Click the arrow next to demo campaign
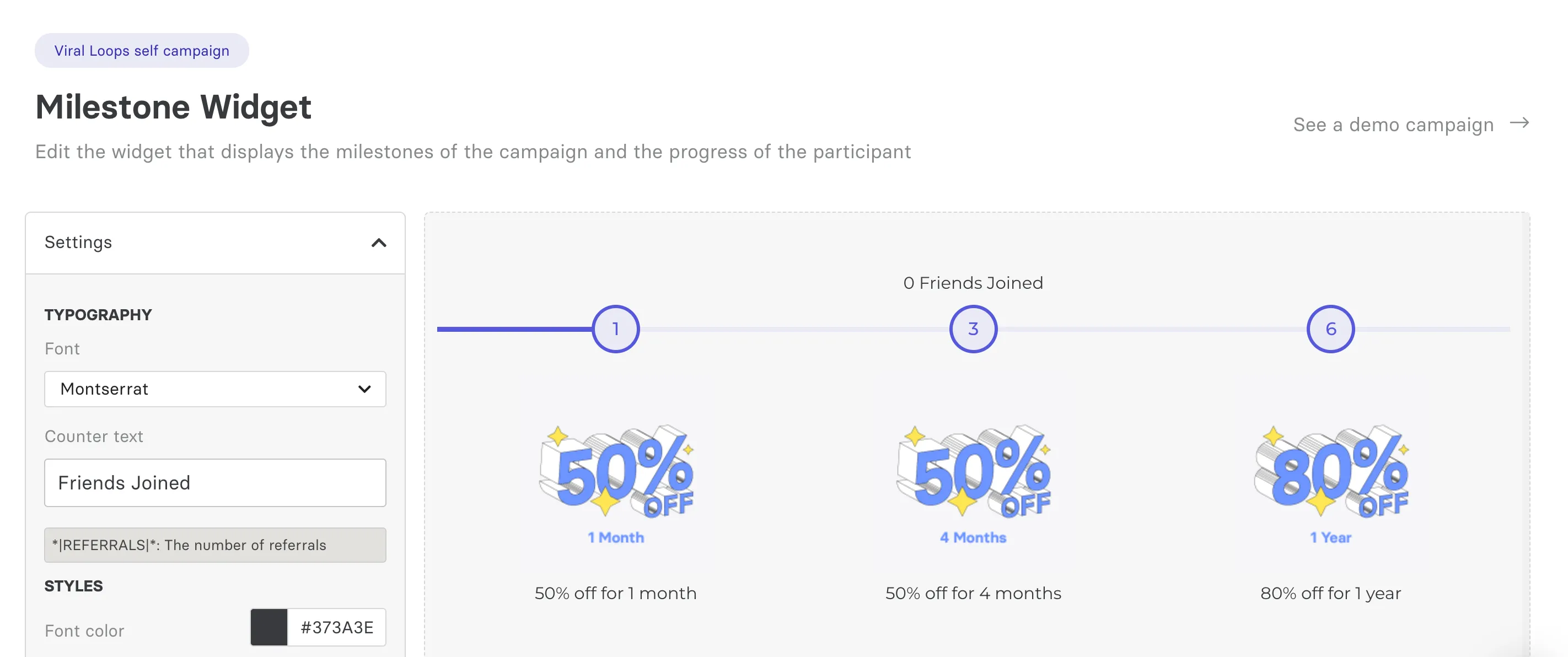This screenshot has width=1568, height=657. pos(1519,123)
